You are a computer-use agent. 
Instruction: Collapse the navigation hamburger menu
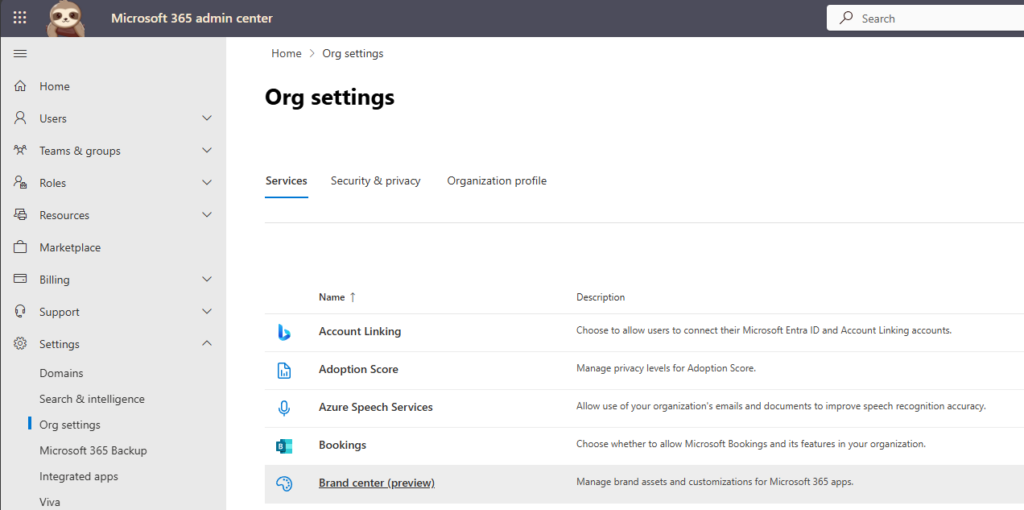20,54
